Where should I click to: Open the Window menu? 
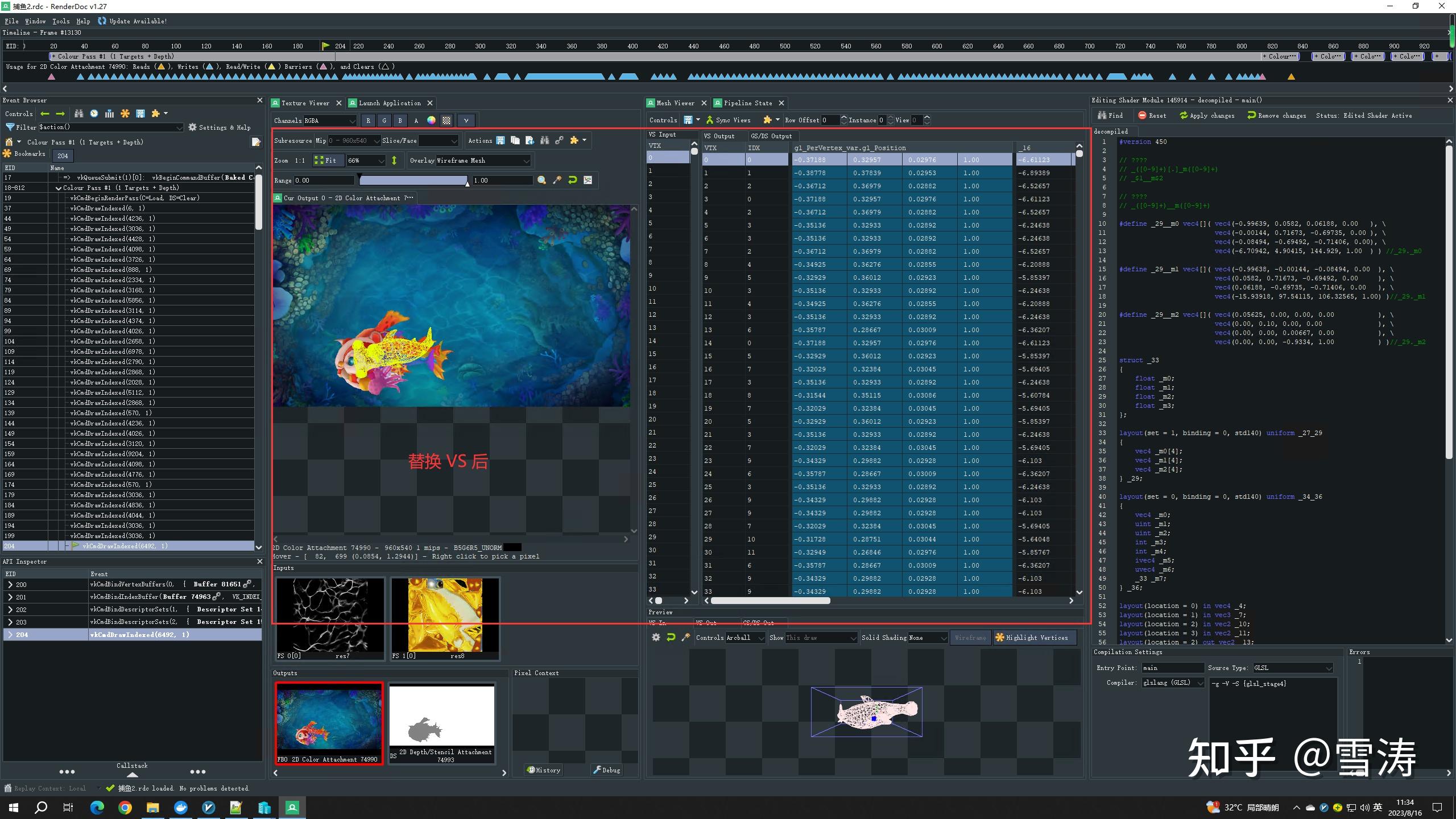[35, 21]
